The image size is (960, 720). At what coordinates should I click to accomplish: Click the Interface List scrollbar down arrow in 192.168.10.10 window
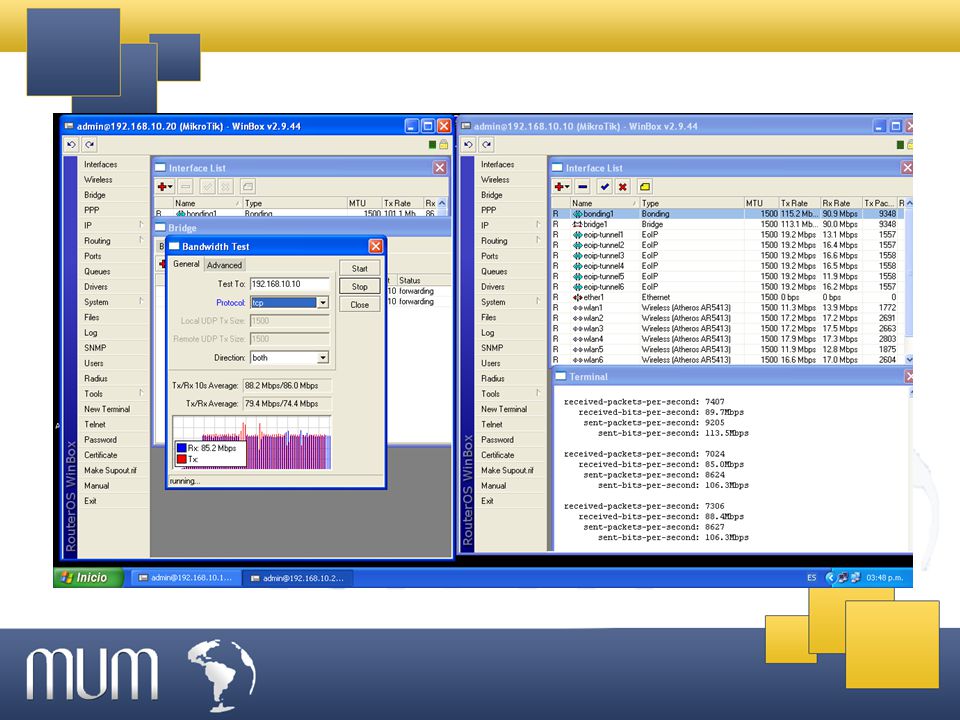(909, 360)
